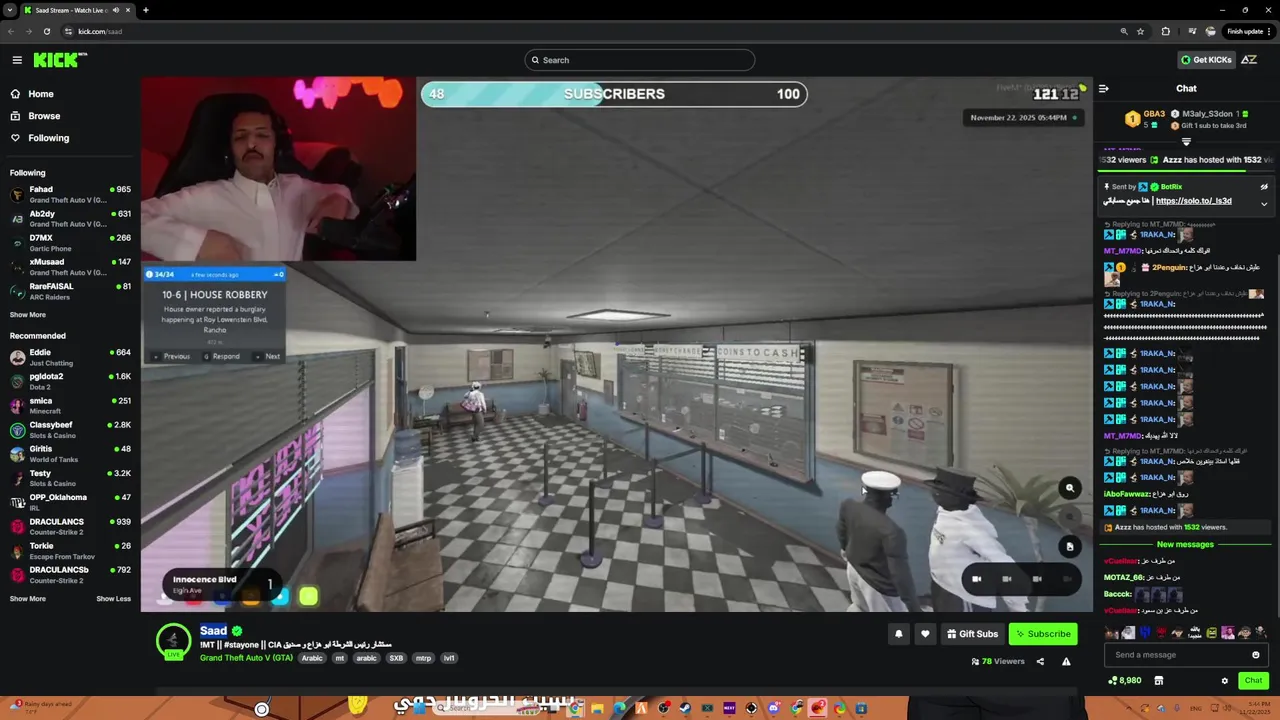Expand the pinned message chevron
The height and width of the screenshot is (720, 1280).
click(x=1264, y=204)
